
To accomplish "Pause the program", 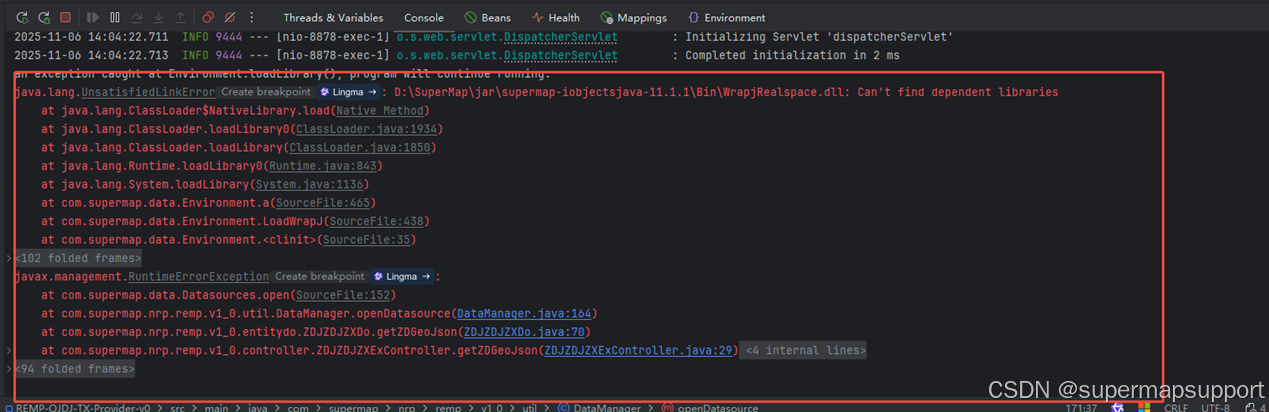I will pos(115,17).
